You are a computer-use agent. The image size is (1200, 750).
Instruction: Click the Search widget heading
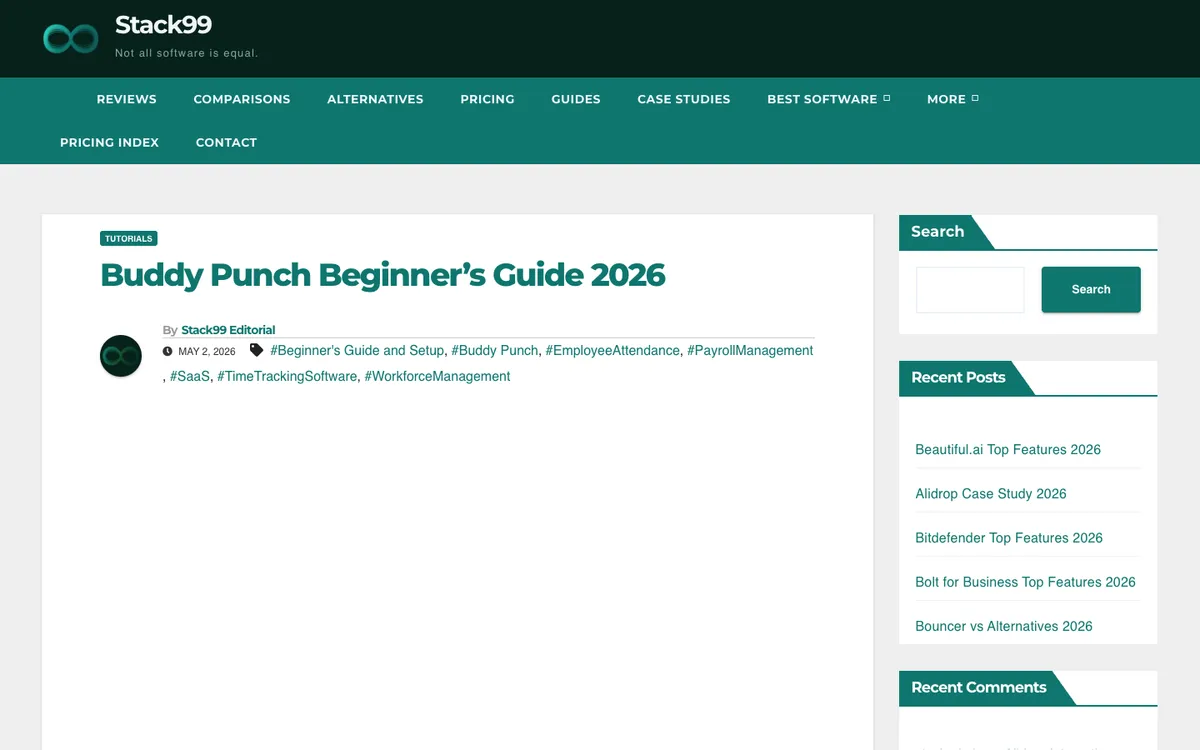[x=937, y=231]
